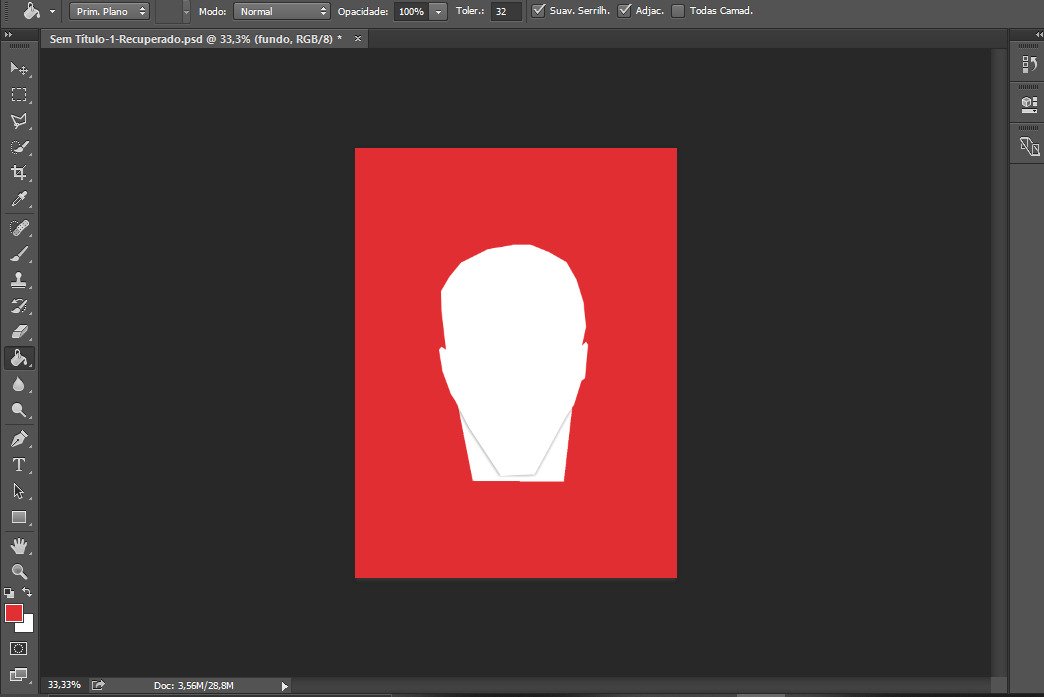Swap foreground and background colors
Screen dimensions: 1044x697
click(27, 592)
